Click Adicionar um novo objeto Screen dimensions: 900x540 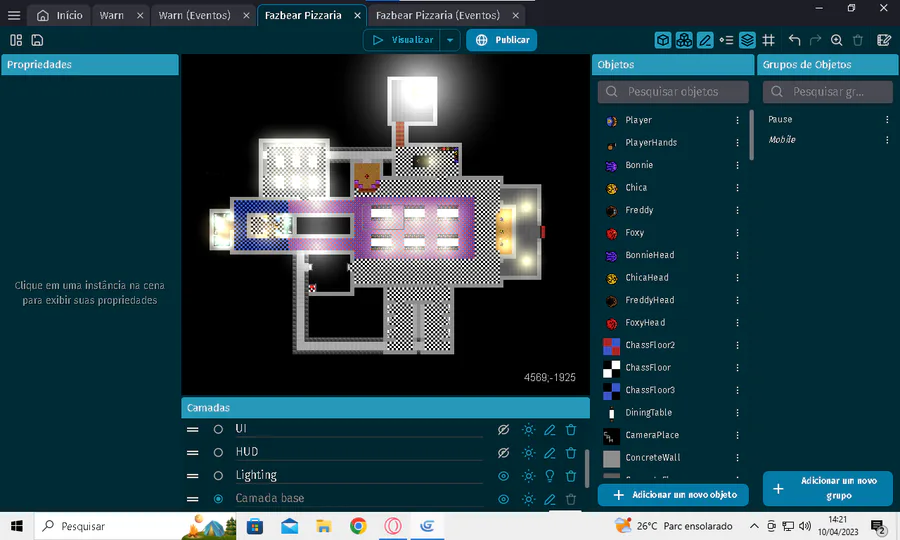(x=673, y=495)
